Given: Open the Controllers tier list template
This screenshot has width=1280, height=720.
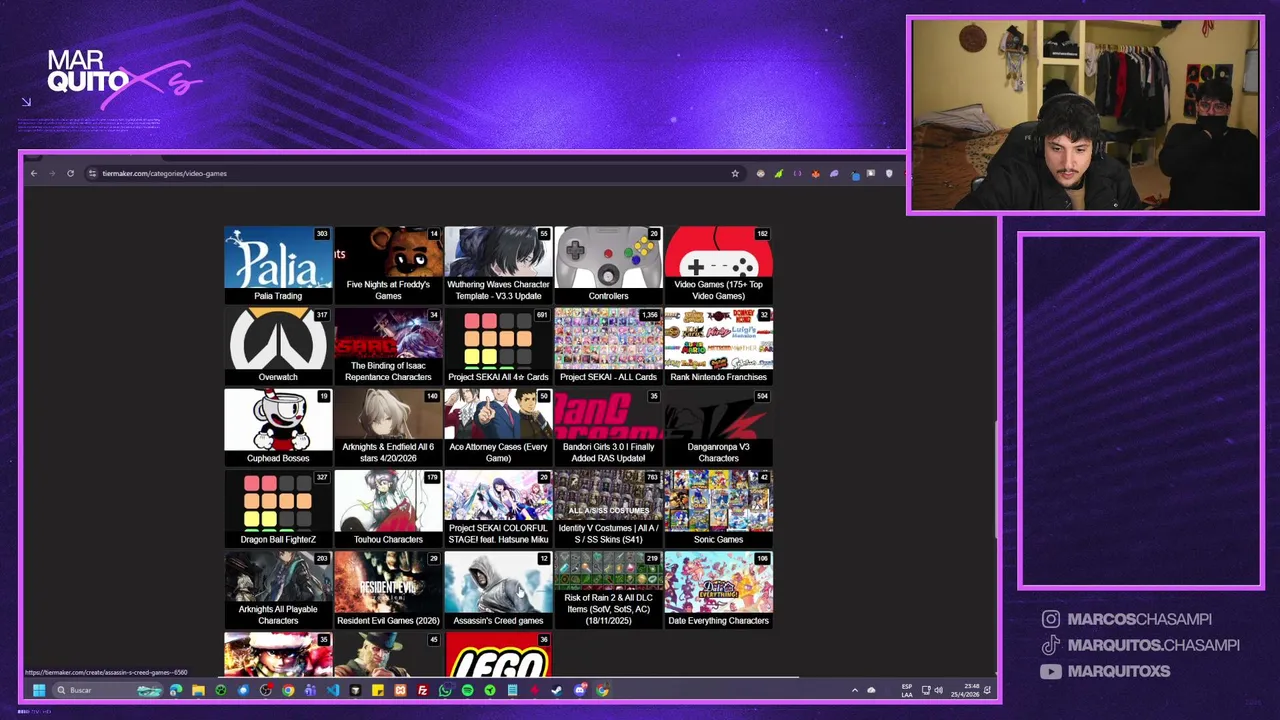Looking at the screenshot, I should click(608, 265).
